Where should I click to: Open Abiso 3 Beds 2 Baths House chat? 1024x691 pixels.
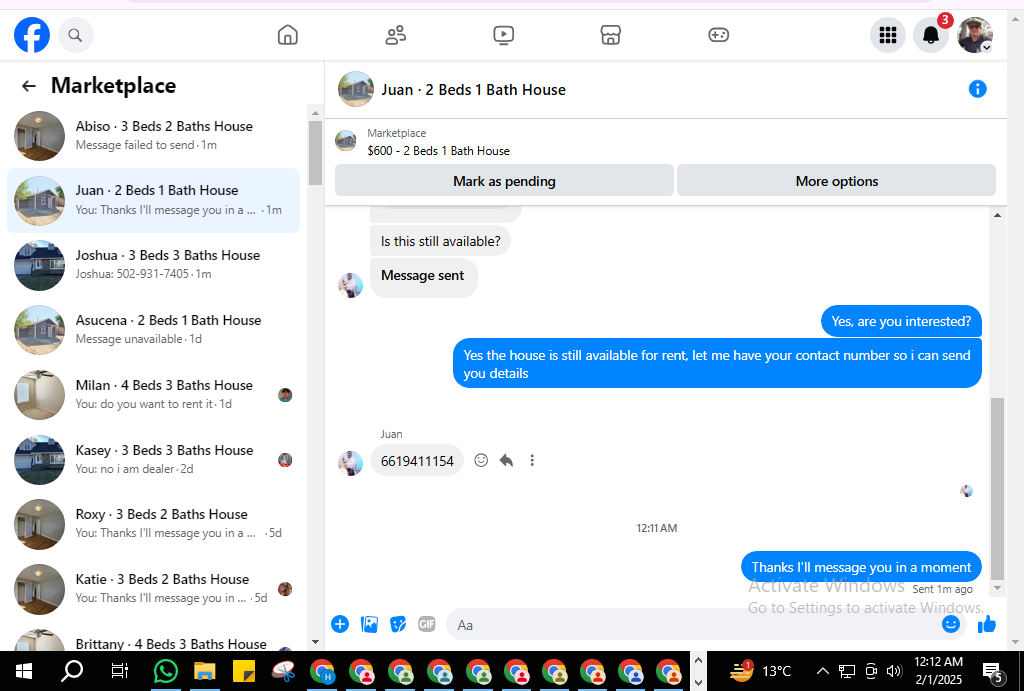(153, 135)
